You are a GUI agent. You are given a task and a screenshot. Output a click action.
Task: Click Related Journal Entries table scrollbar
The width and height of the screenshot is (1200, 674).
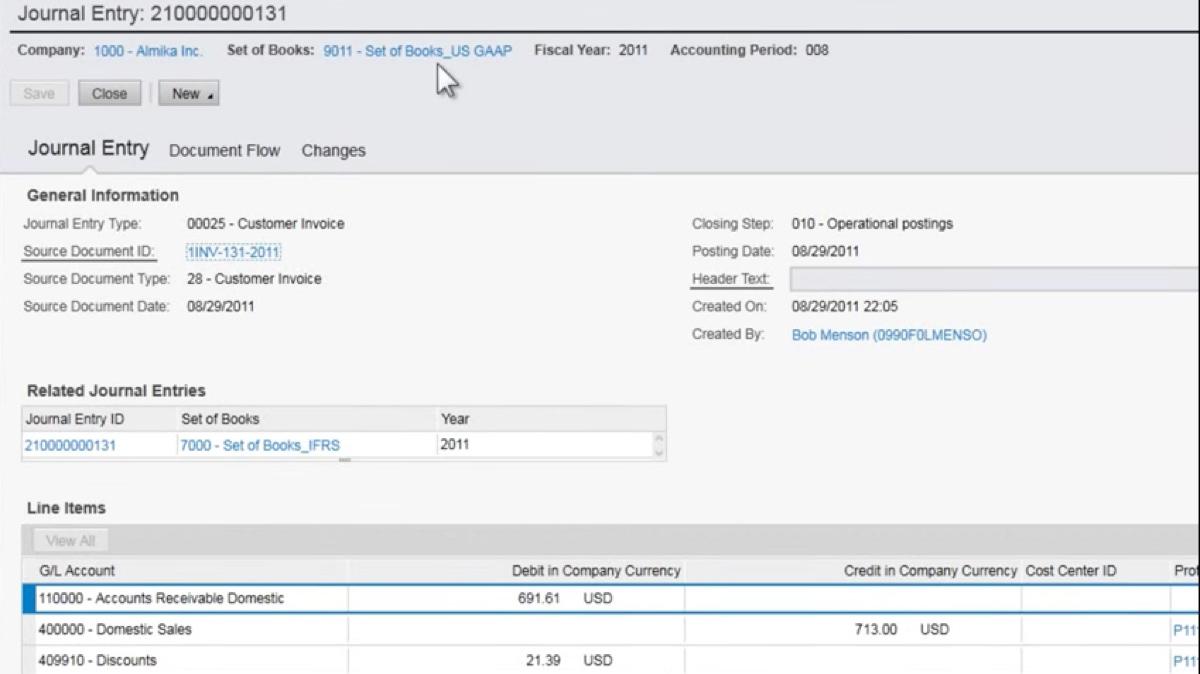click(x=658, y=445)
